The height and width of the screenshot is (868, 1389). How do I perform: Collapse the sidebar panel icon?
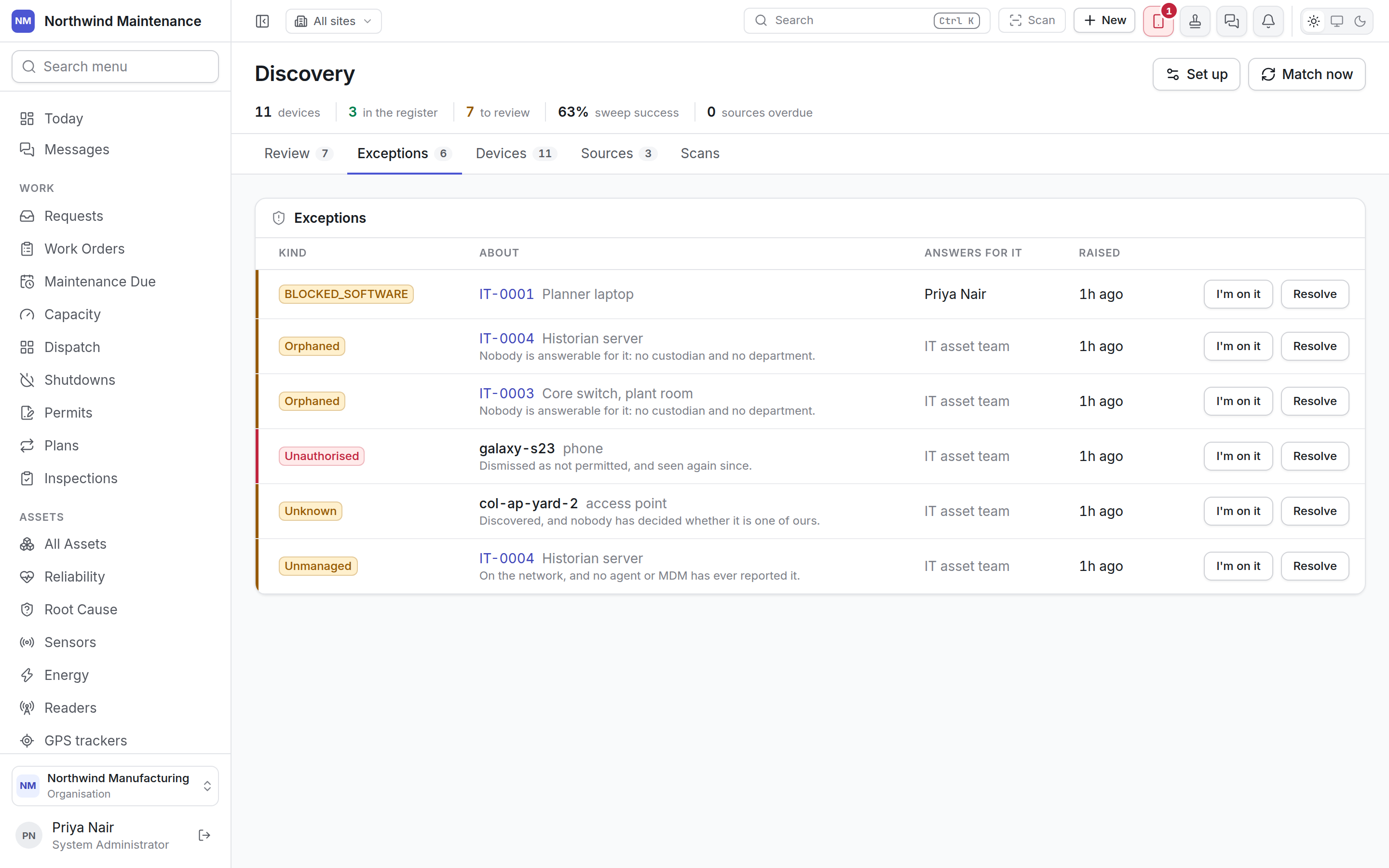click(262, 21)
